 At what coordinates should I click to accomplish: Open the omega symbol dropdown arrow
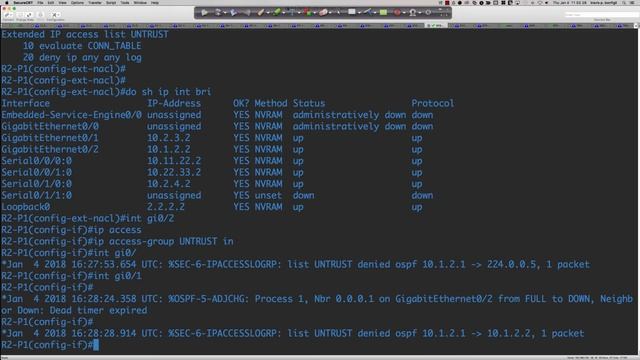coord(420,13)
